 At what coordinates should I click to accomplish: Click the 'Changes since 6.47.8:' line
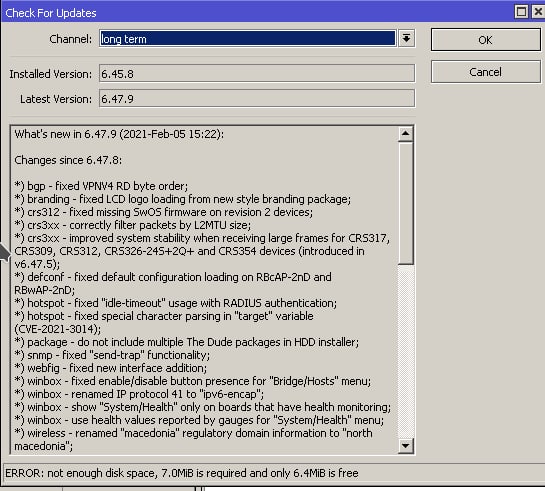coord(68,160)
